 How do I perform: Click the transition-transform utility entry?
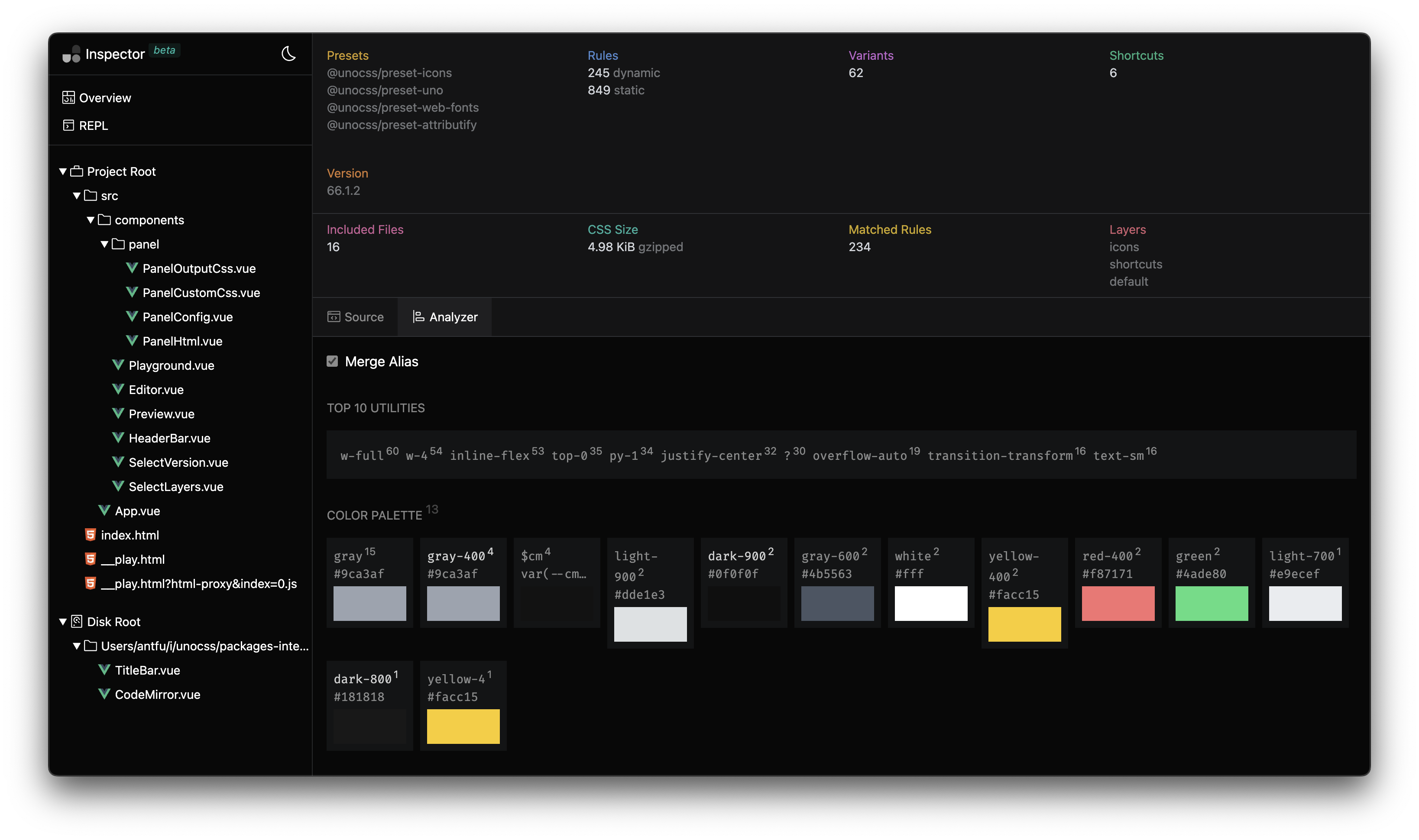click(1006, 455)
